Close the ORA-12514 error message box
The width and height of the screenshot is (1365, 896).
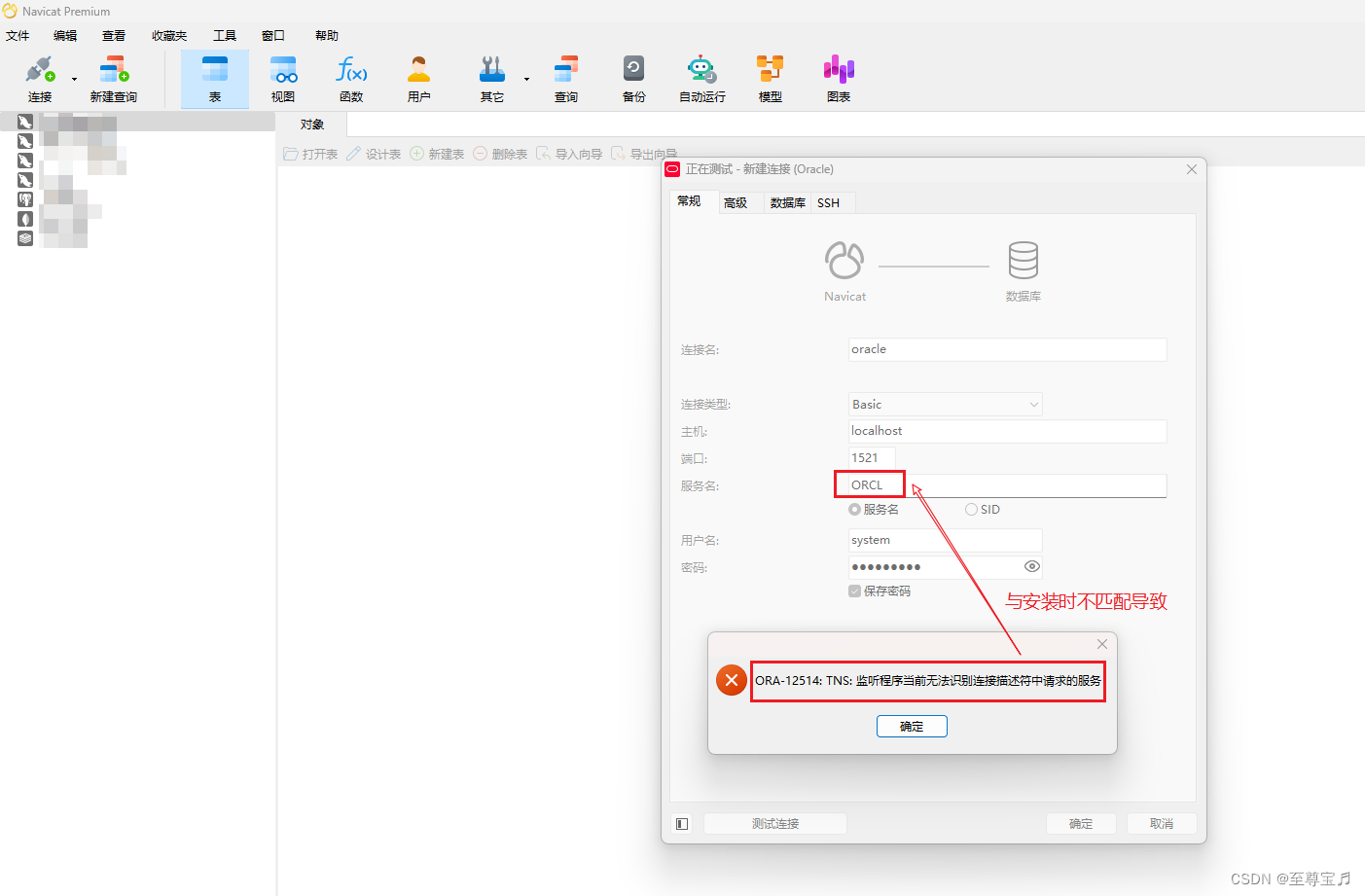click(1102, 644)
